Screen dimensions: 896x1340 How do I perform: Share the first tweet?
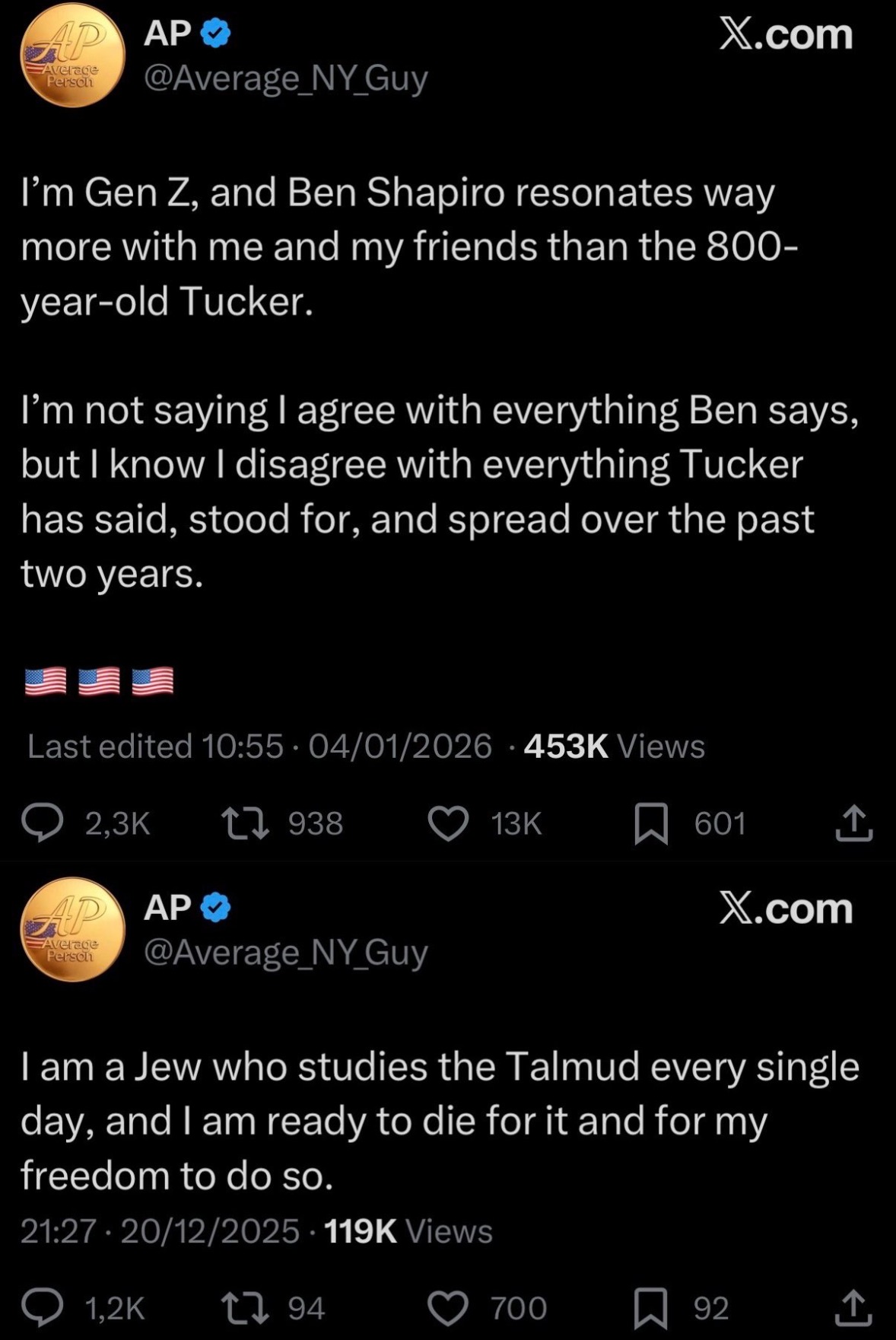(853, 823)
